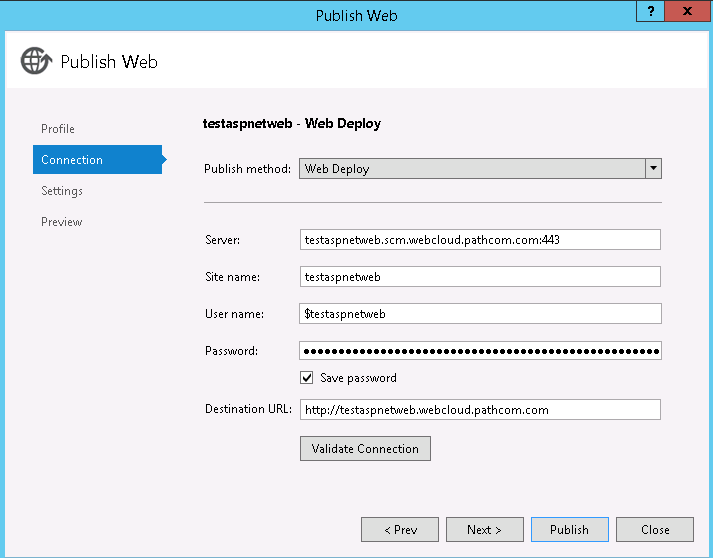Click the window title bar text
The width and height of the screenshot is (713, 558).
point(356,15)
